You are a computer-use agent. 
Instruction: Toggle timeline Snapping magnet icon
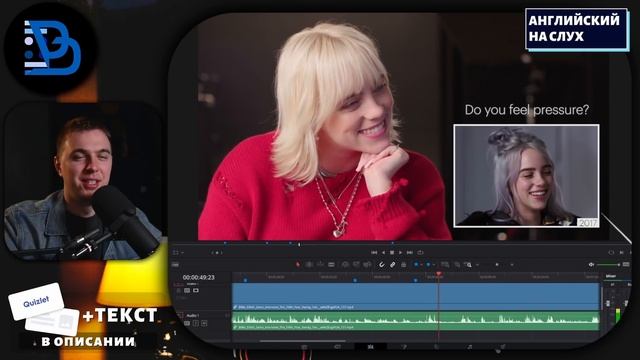coord(382,264)
